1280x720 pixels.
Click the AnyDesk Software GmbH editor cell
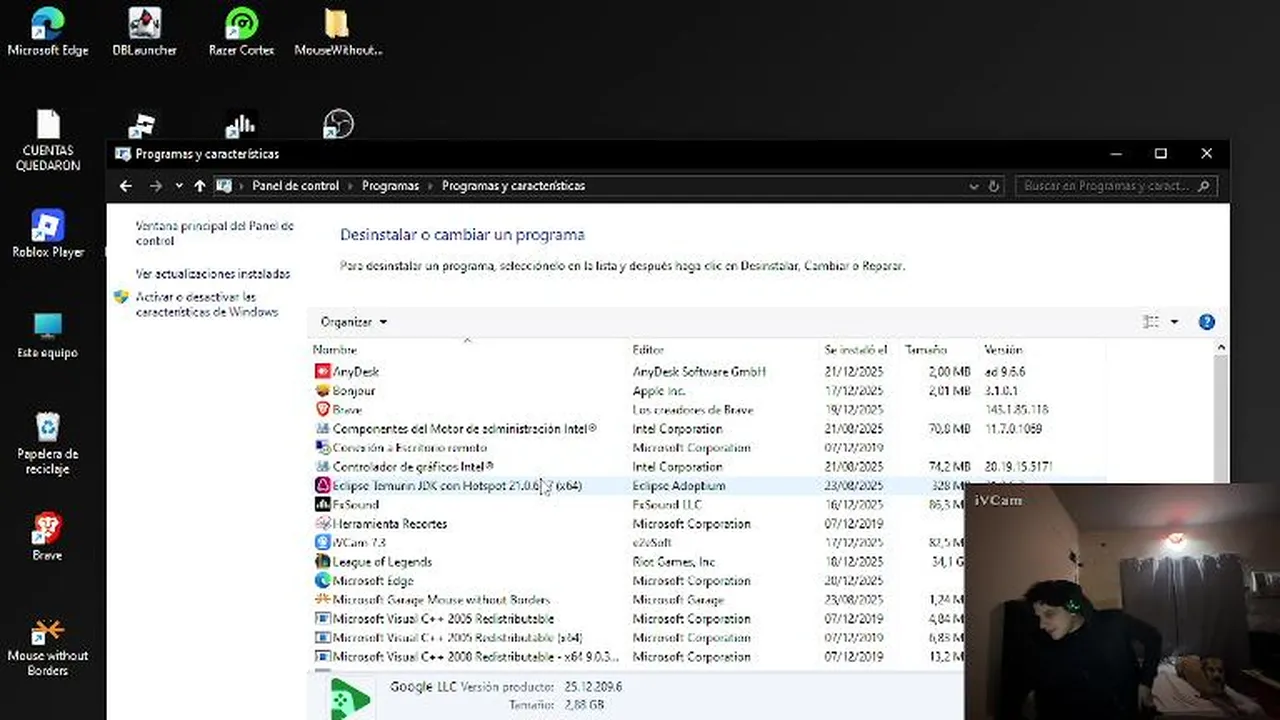699,371
